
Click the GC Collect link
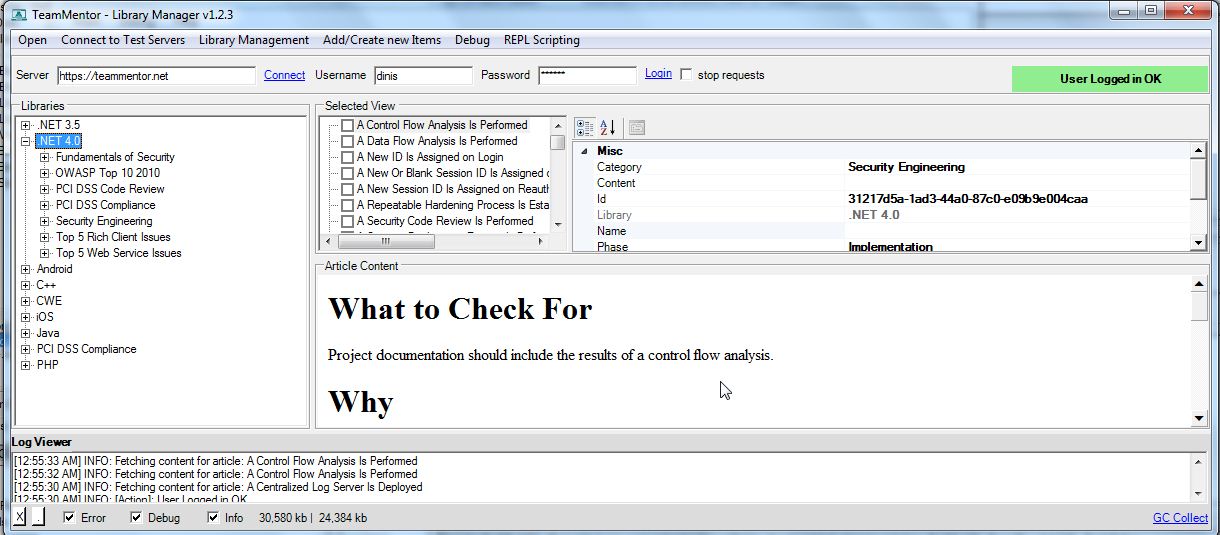tap(1181, 518)
